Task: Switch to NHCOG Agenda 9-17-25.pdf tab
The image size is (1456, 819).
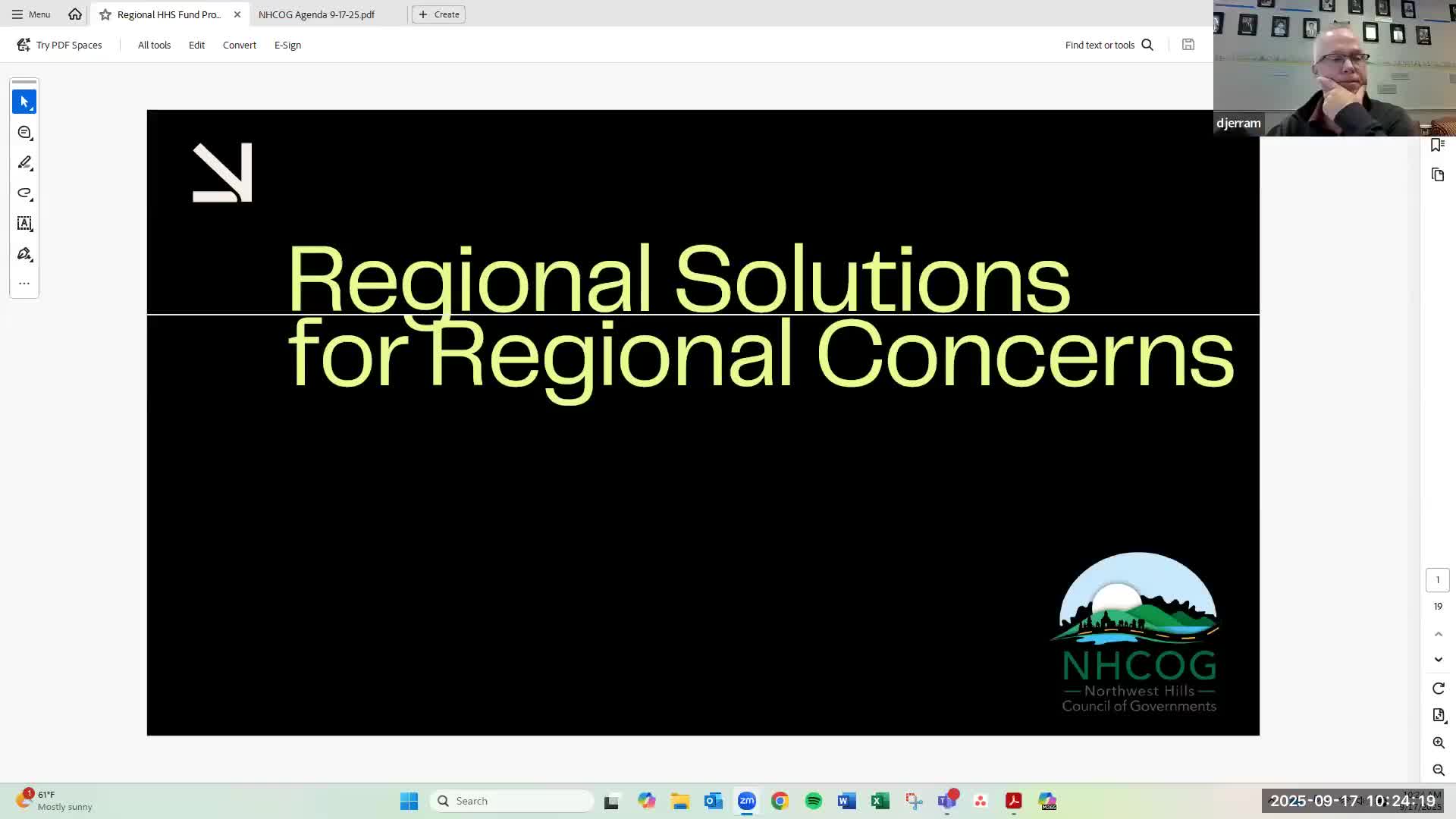Action: (x=317, y=14)
